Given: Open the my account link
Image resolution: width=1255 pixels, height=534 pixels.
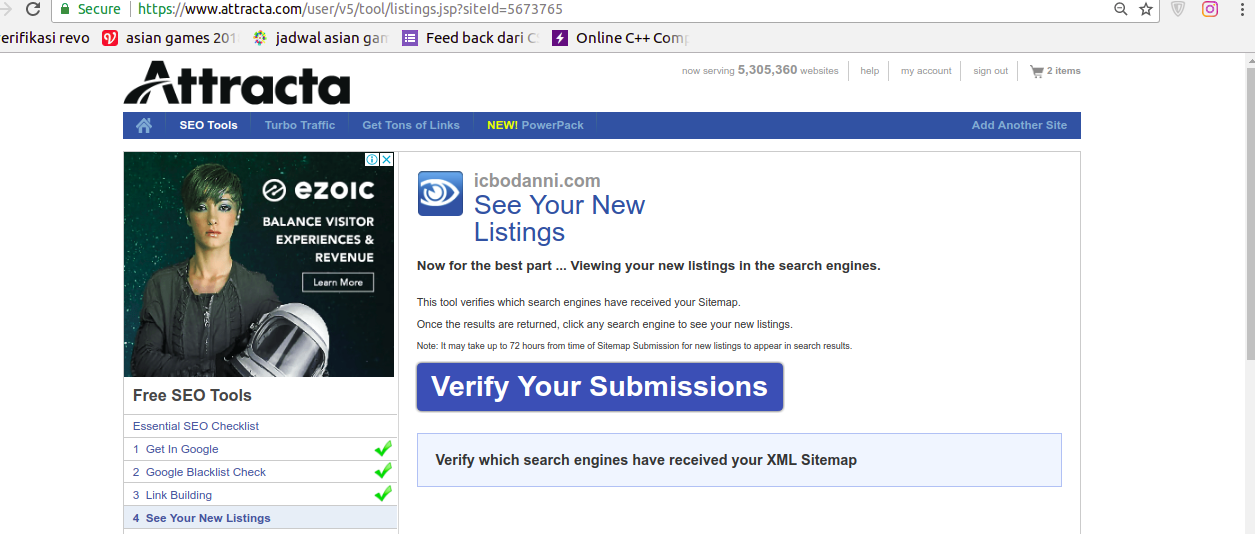Looking at the screenshot, I should 926,71.
